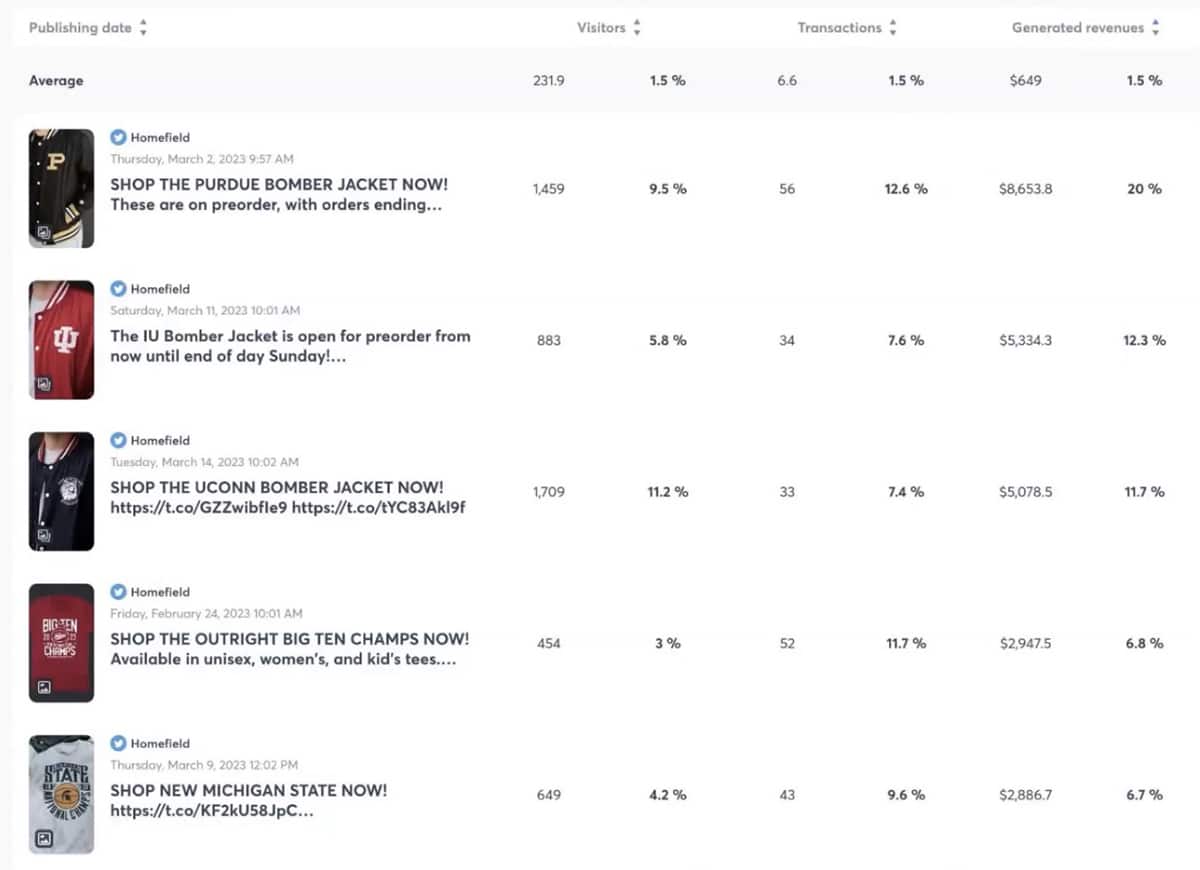The height and width of the screenshot is (870, 1200).
Task: Open SHOP NEW MICHIGAN STATE NOW post
Action: pos(248,790)
